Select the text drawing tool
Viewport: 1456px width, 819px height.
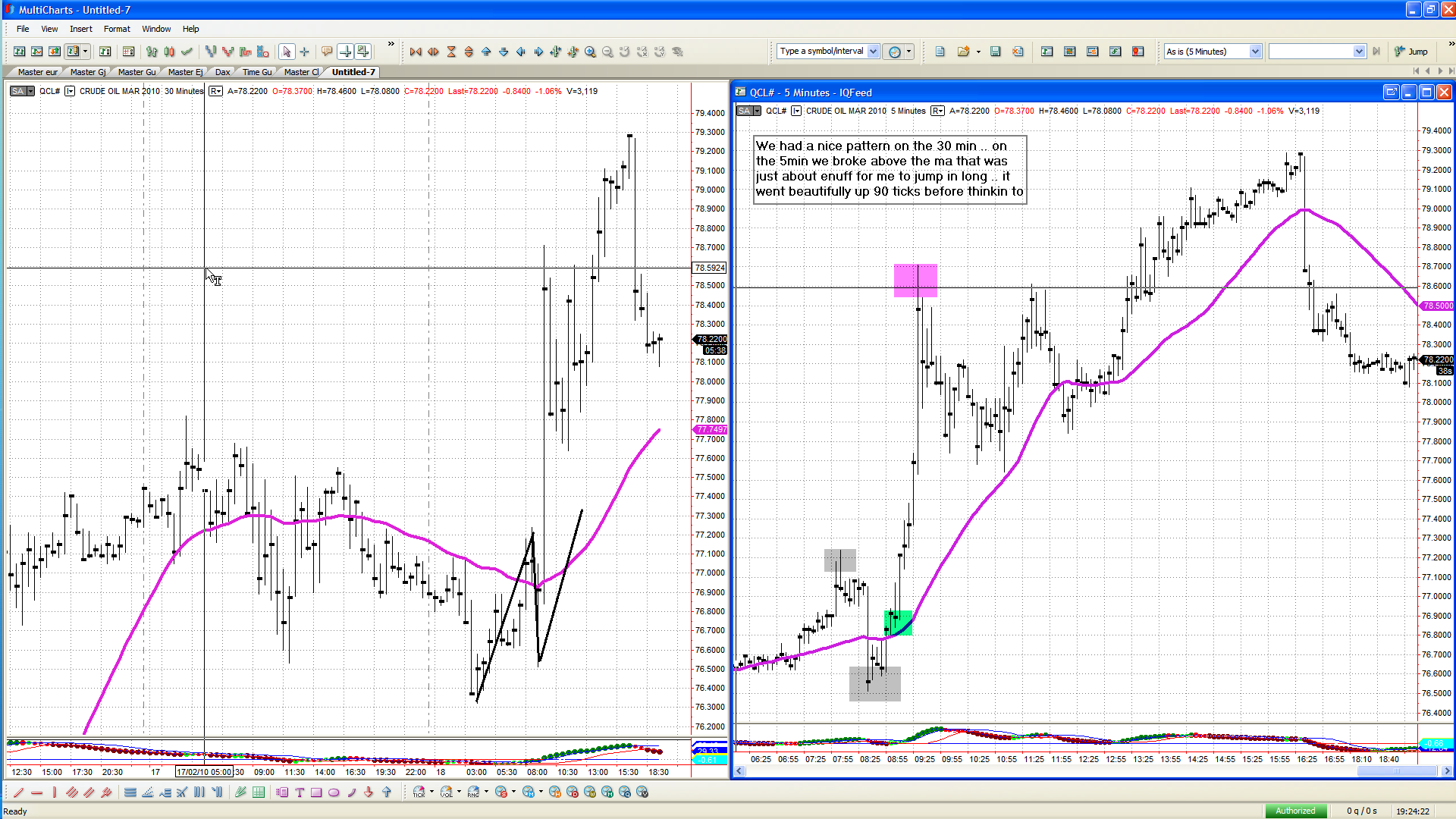[x=300, y=792]
